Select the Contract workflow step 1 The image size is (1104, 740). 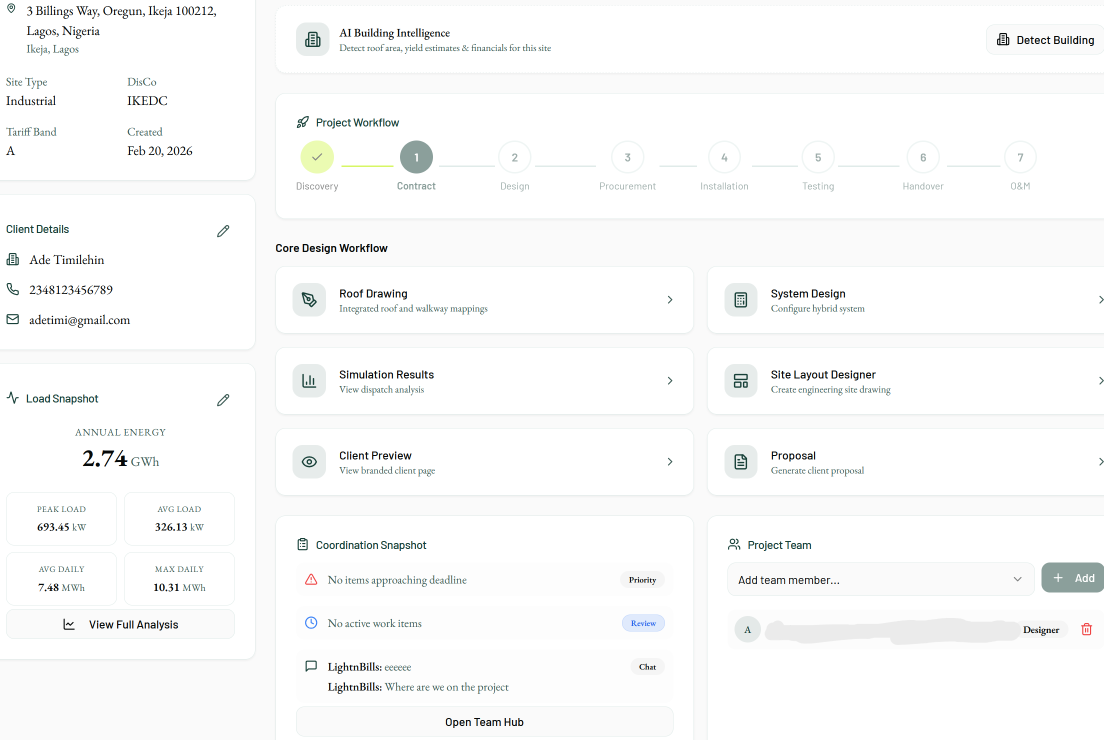[416, 157]
